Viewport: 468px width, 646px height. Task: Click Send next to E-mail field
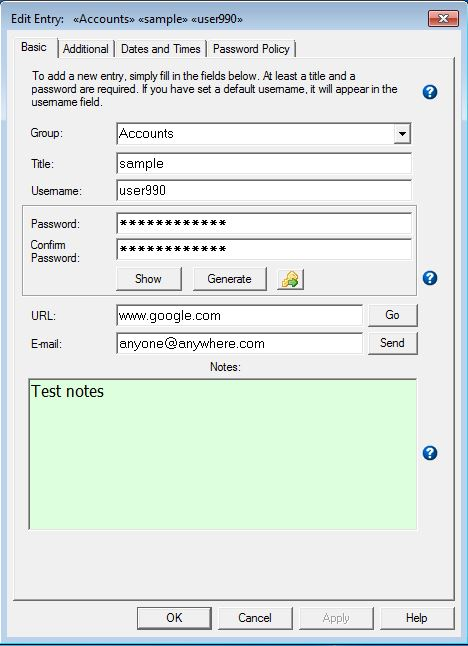pos(392,343)
